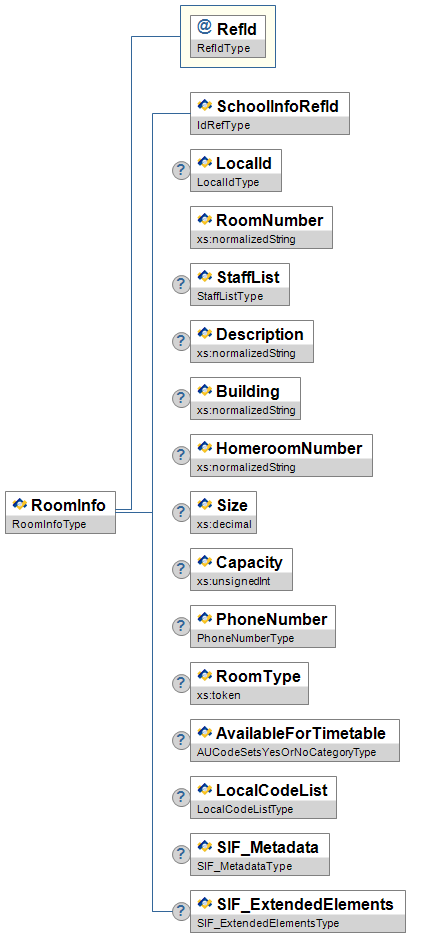Image resolution: width=428 pixels, height=937 pixels.
Task: Click the help icon beside SIF_Metadata
Action: coord(181,855)
